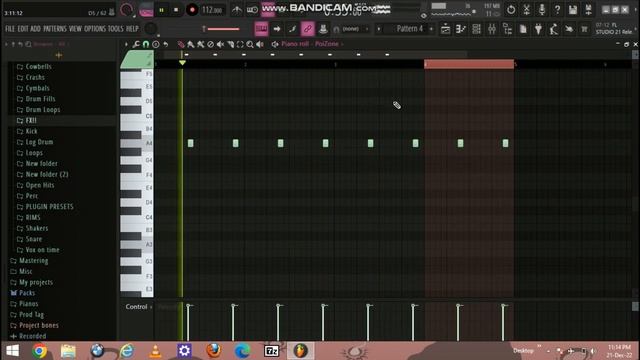Image resolution: width=640 pixels, height=360 pixels.
Task: Click the master pitch knob
Action: click(151, 29)
